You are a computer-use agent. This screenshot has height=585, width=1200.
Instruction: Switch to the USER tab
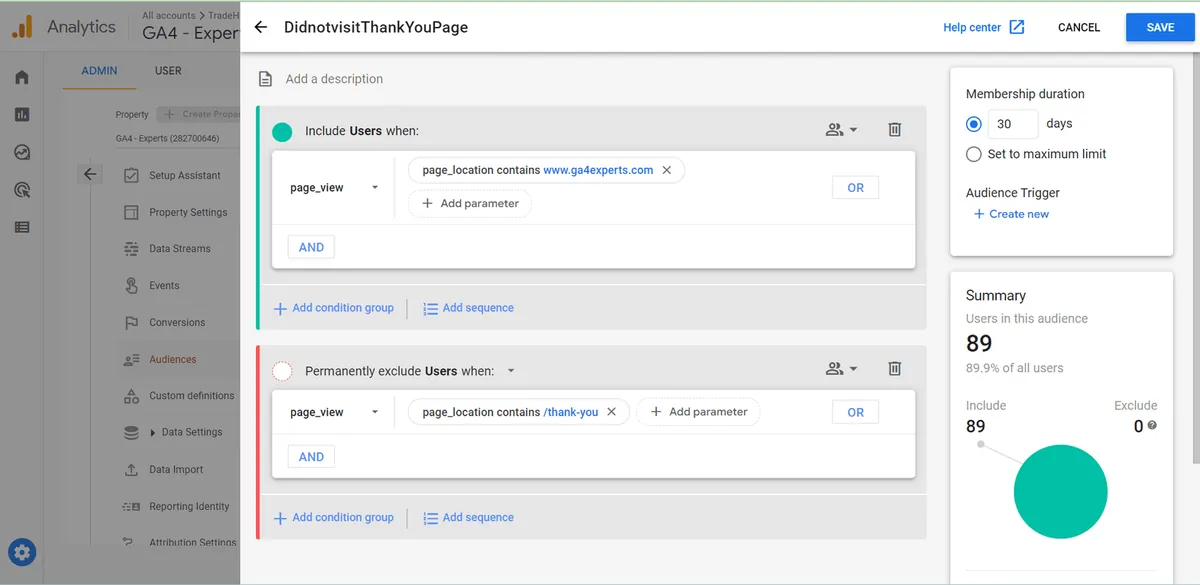[168, 71]
